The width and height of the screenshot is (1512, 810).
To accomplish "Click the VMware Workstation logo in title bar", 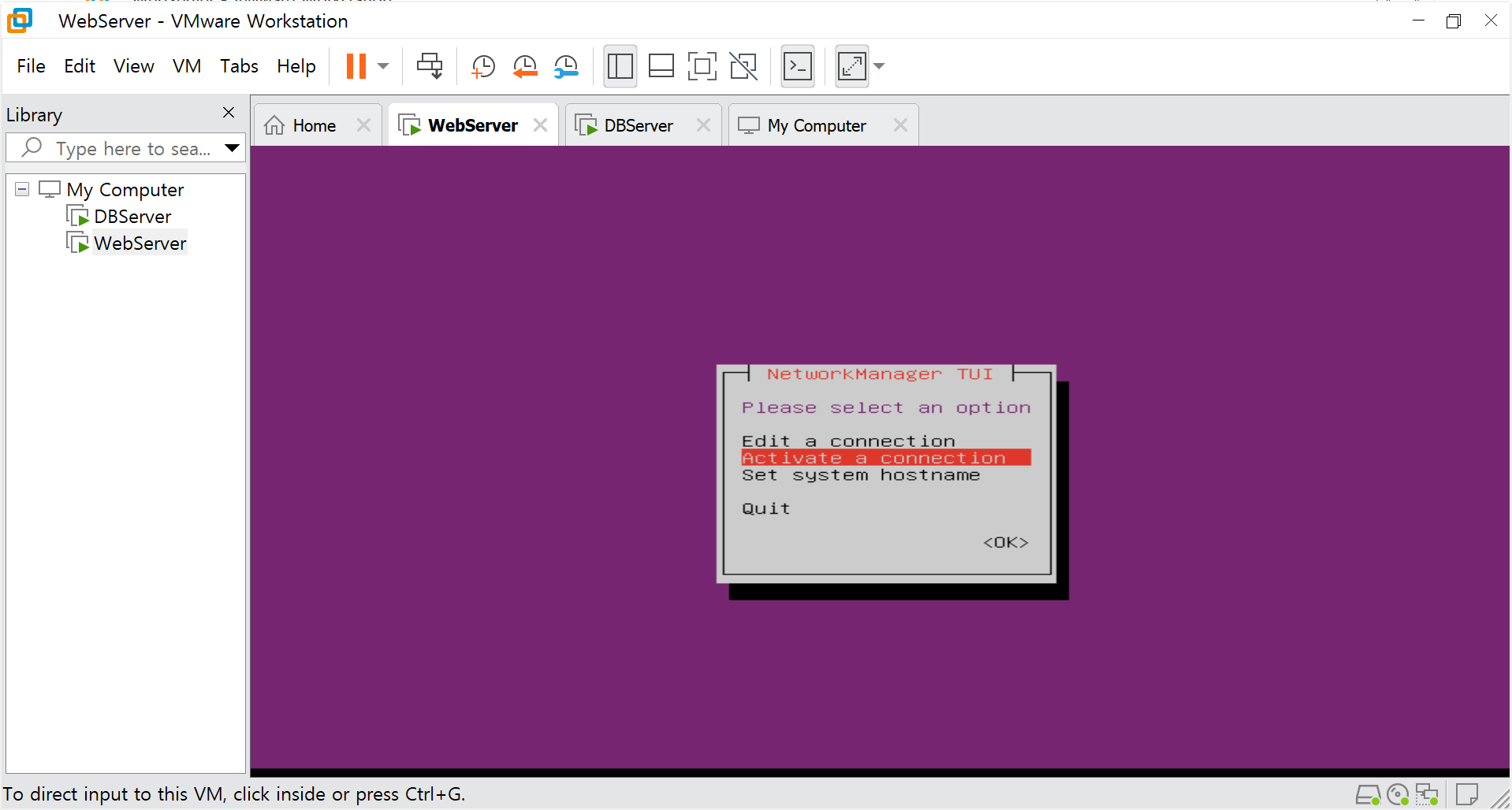I will click(20, 20).
